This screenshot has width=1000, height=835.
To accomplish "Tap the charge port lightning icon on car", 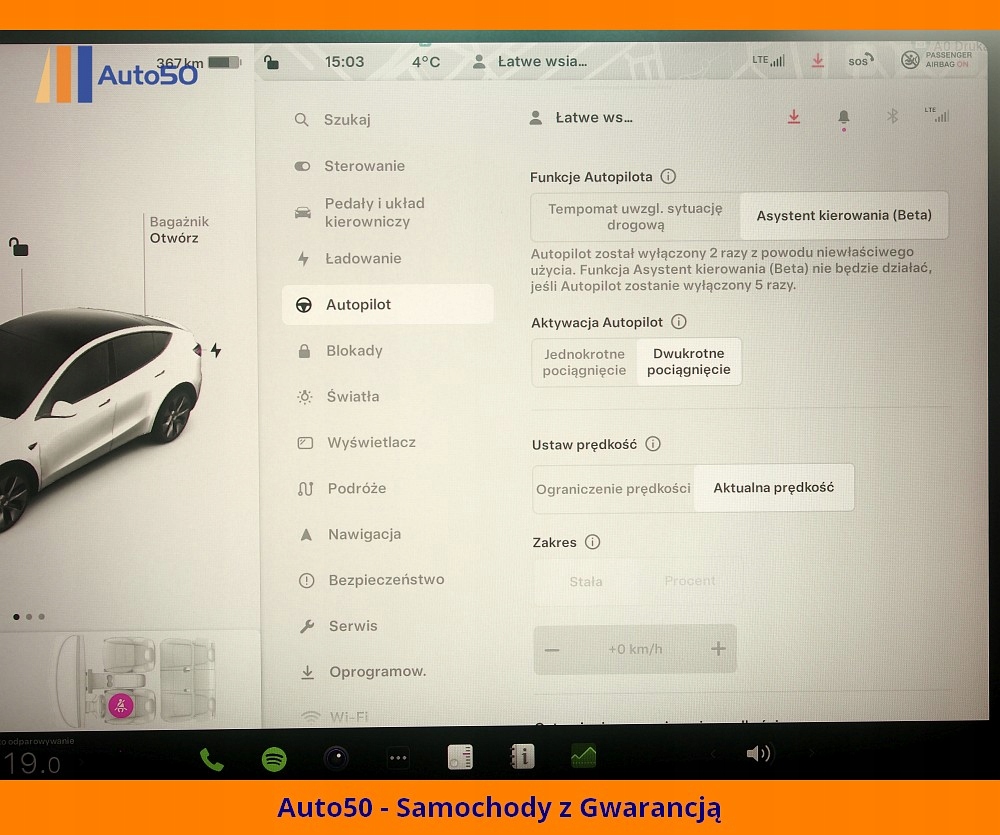I will click(216, 350).
